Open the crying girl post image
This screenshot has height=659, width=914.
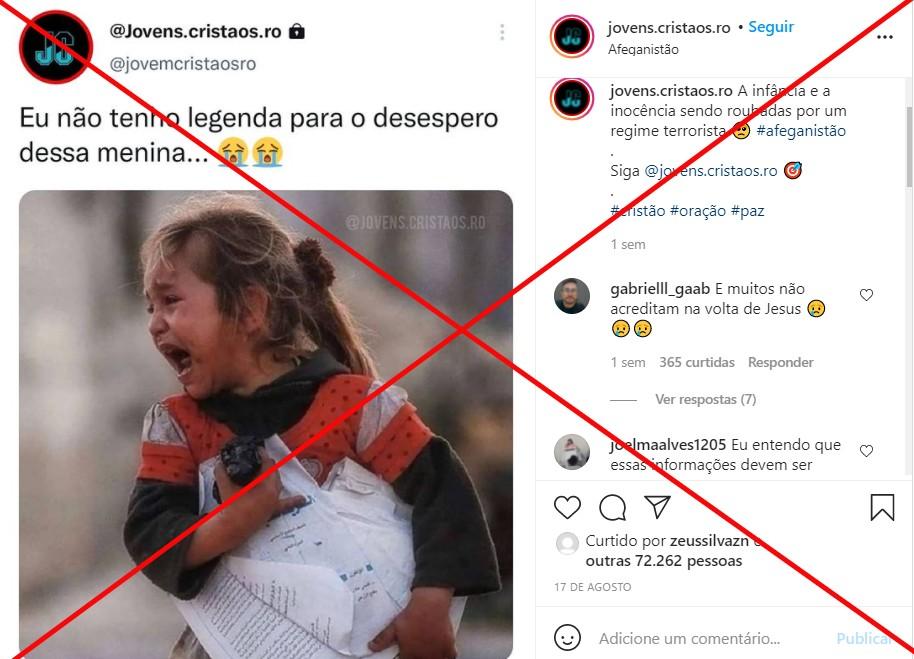coord(266,424)
